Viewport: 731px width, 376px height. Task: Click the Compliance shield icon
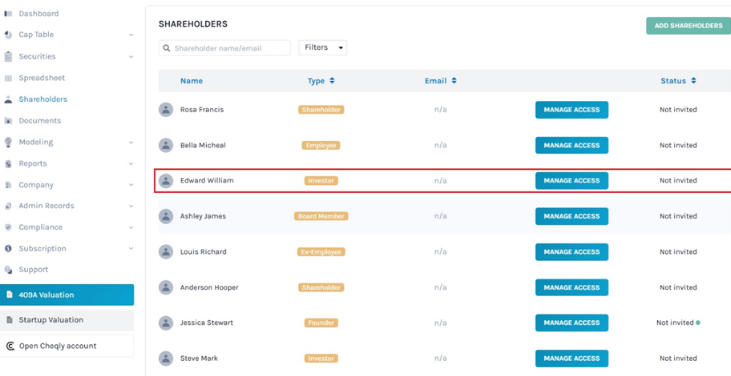point(8,227)
